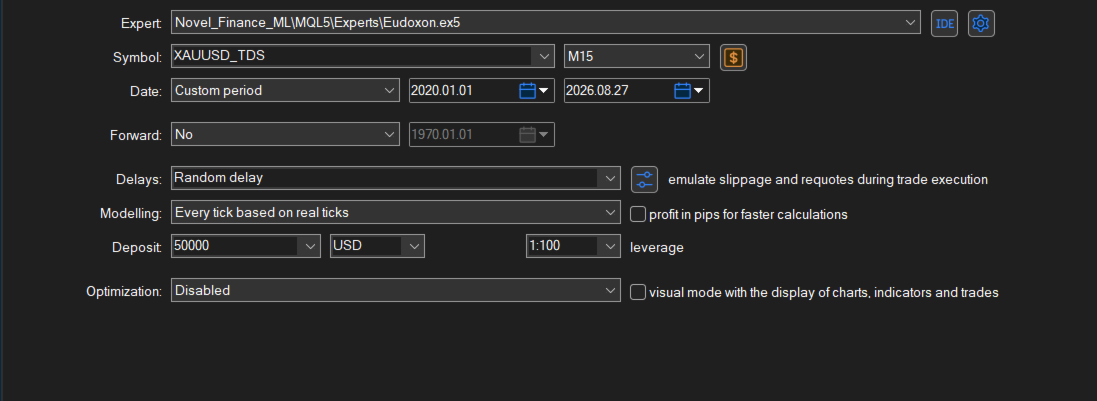Expand the Symbol XAUUSD_TDS dropdown
The image size is (1097, 401).
click(544, 56)
